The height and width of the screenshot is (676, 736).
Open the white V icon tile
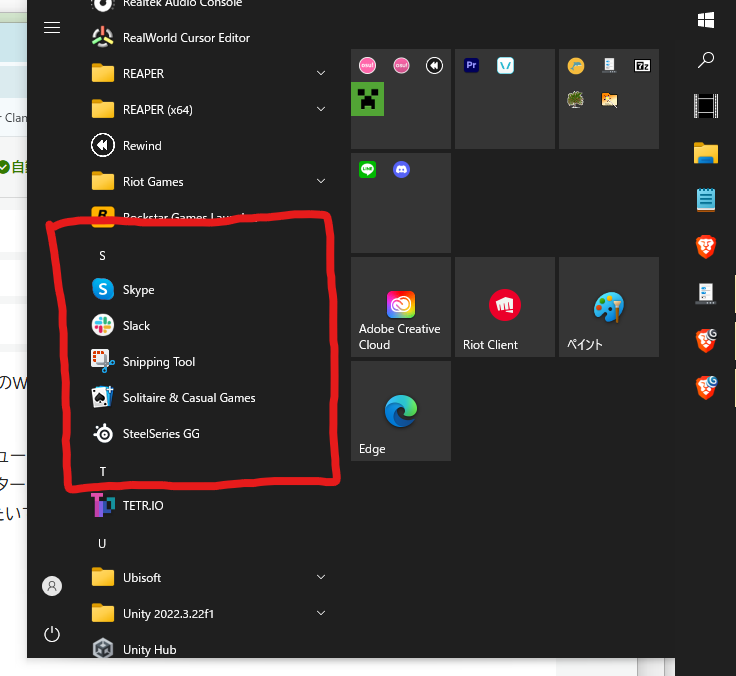[505, 65]
